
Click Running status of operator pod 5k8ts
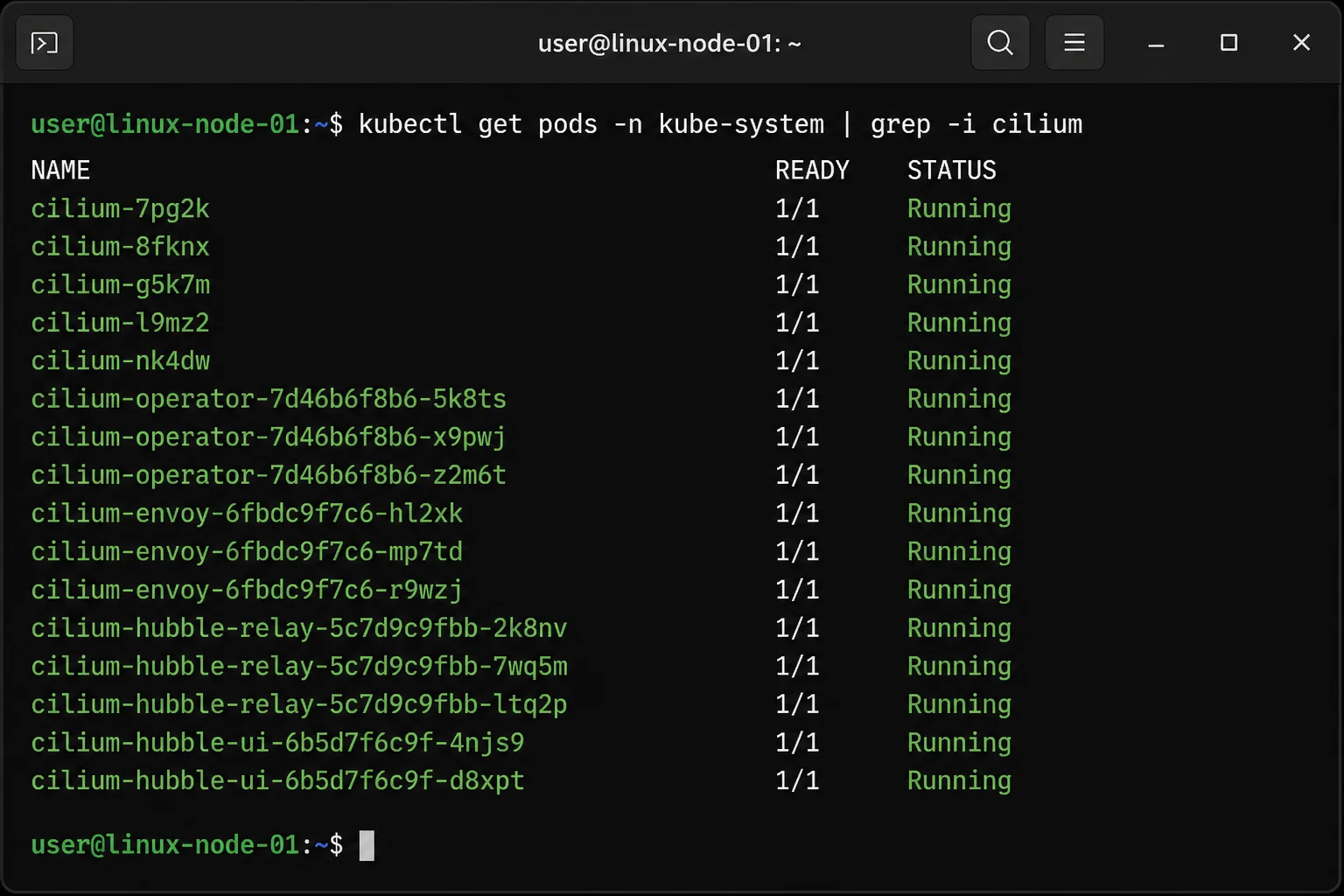point(959,400)
